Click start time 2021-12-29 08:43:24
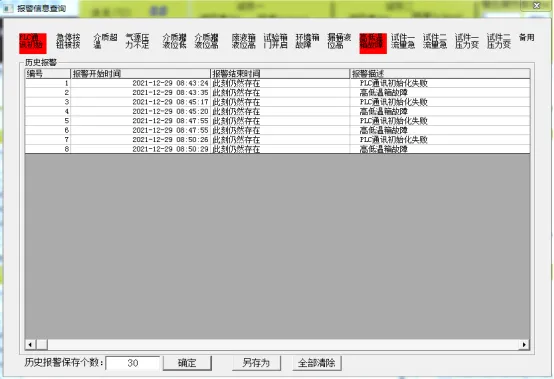 [x=170, y=83]
